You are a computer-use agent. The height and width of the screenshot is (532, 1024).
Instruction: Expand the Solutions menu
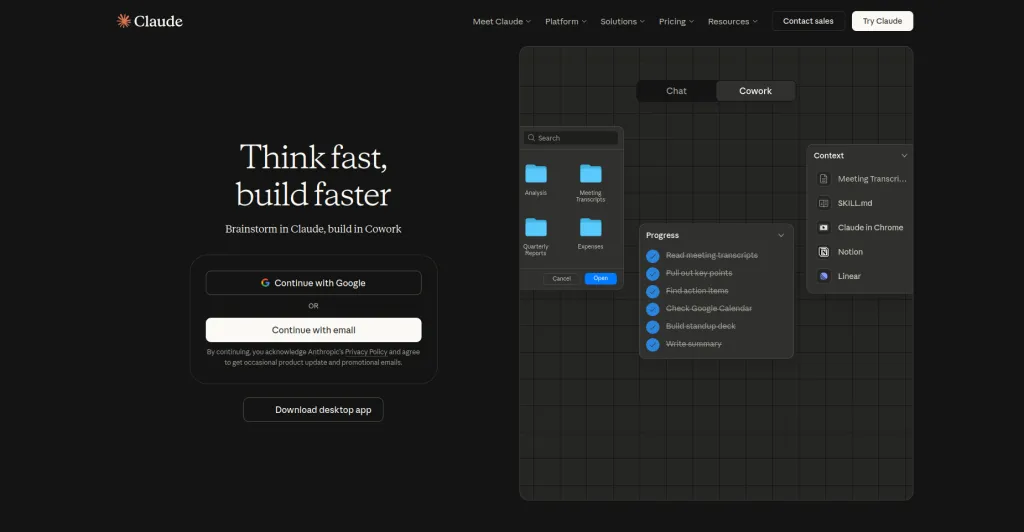622,22
